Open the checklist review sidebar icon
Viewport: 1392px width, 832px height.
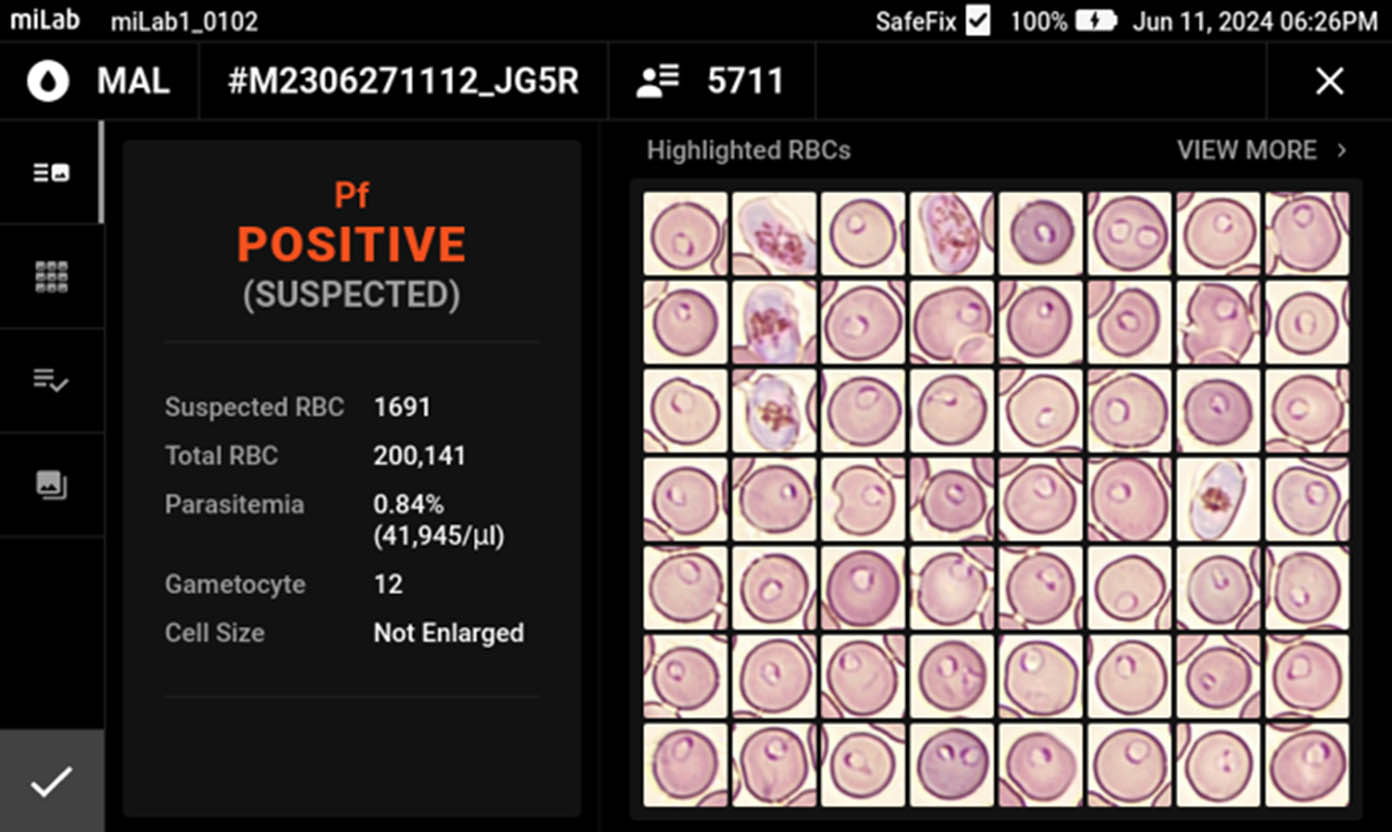coord(51,380)
